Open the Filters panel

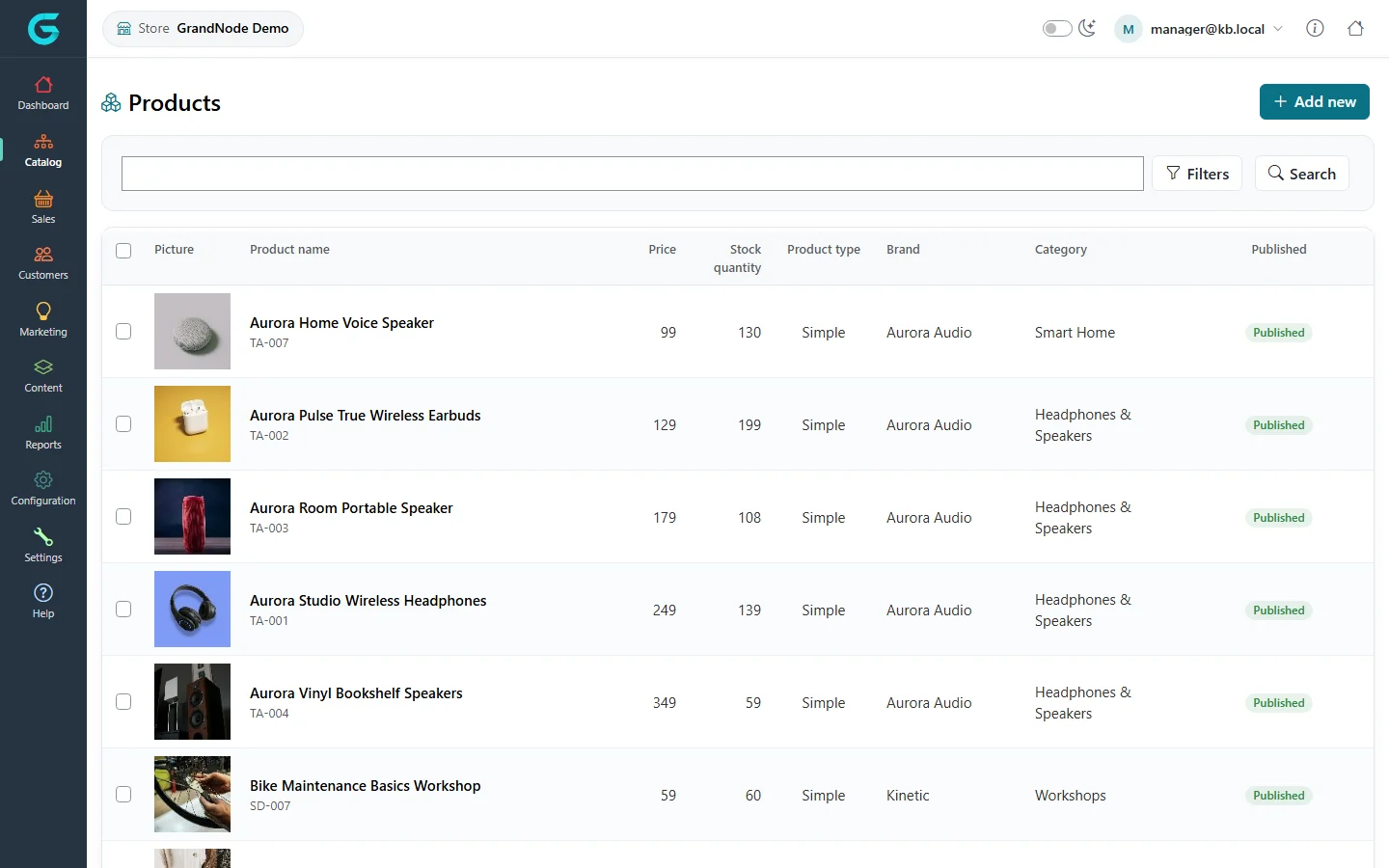tap(1197, 174)
